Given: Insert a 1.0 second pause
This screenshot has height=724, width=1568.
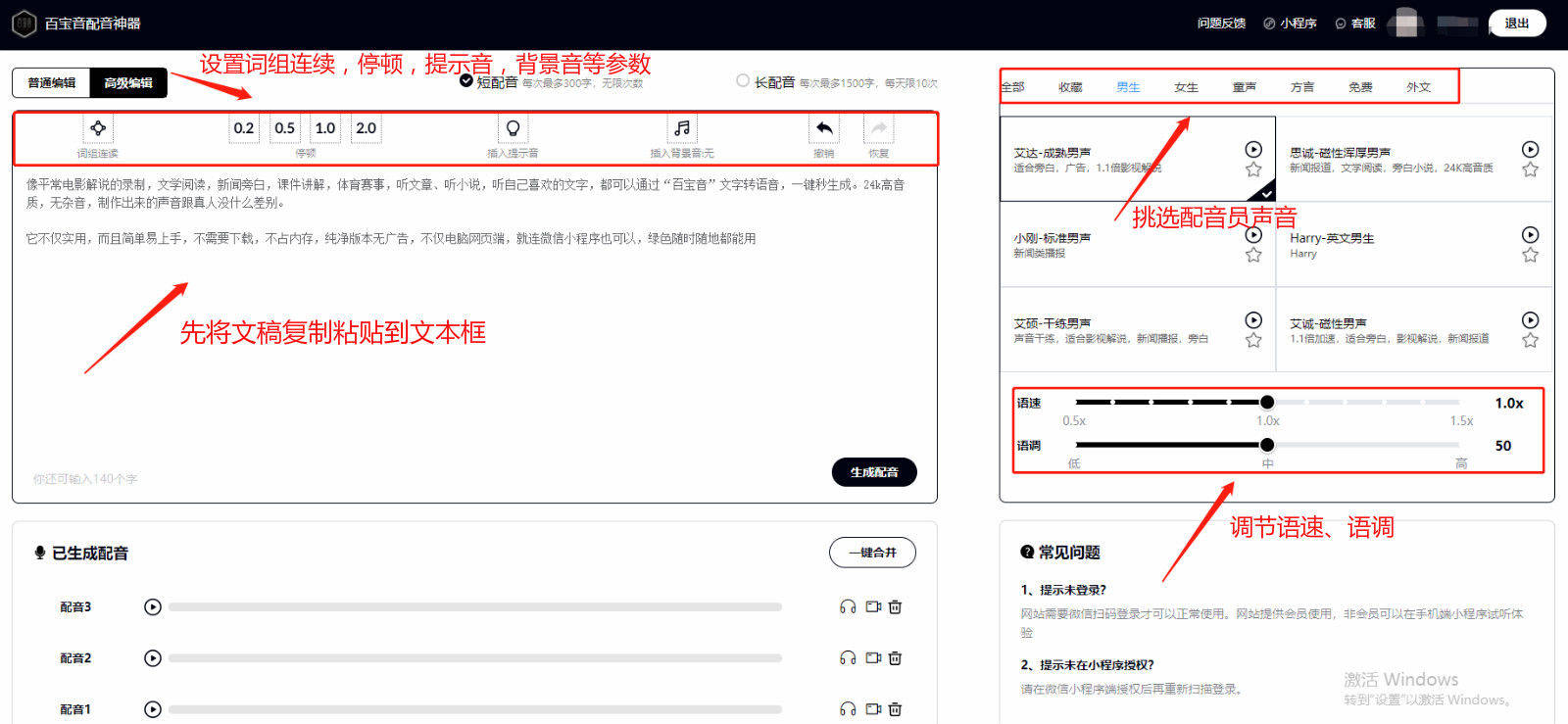Looking at the screenshot, I should pyautogui.click(x=325, y=128).
